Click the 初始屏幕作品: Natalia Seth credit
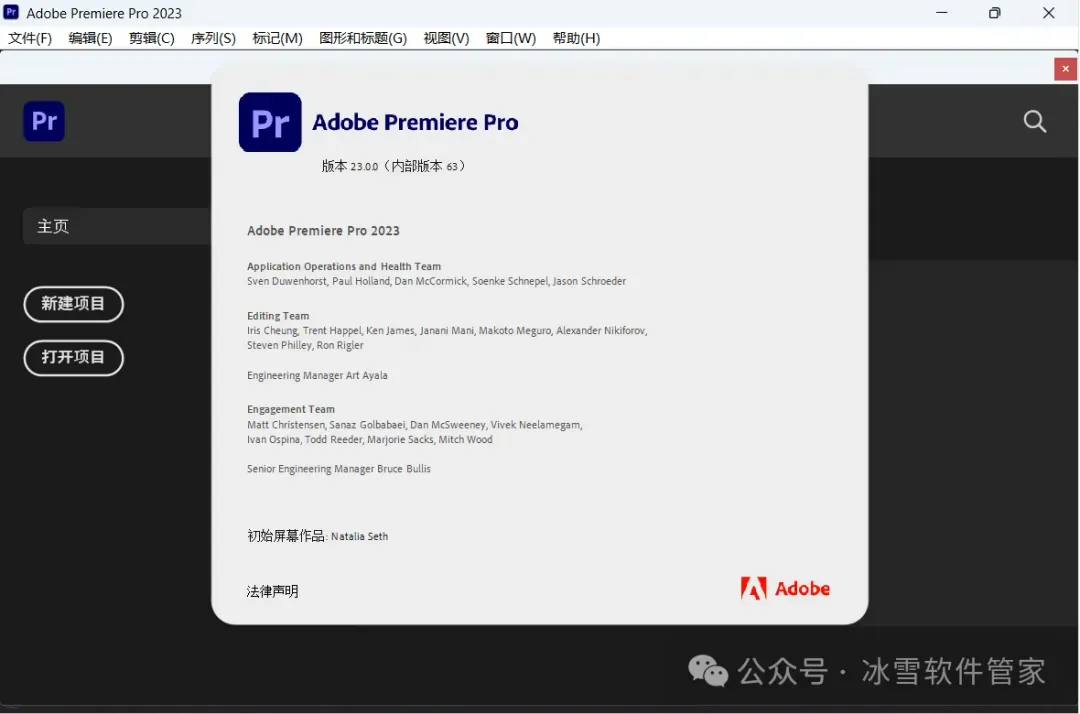This screenshot has width=1080, height=714. [x=318, y=536]
